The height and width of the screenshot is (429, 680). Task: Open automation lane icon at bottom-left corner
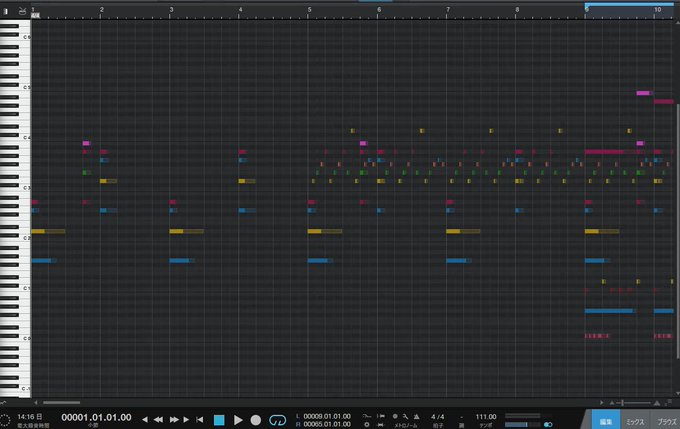[3, 403]
